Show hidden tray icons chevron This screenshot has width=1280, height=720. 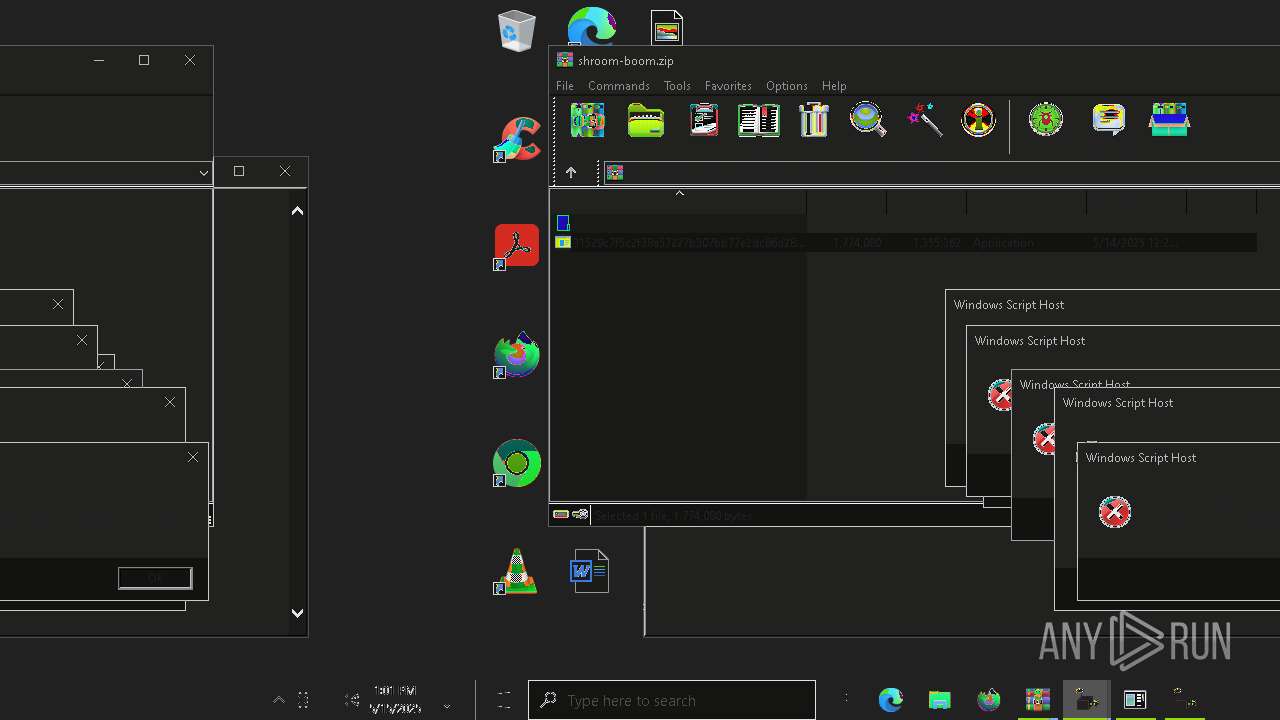(279, 700)
